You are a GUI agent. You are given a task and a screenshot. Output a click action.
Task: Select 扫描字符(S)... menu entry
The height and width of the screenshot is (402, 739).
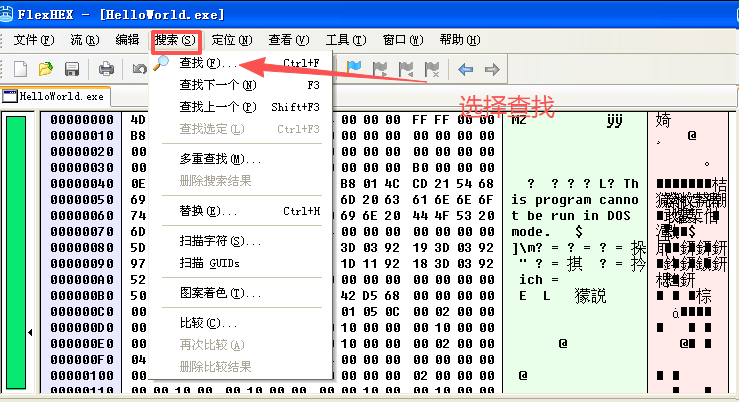[241, 241]
